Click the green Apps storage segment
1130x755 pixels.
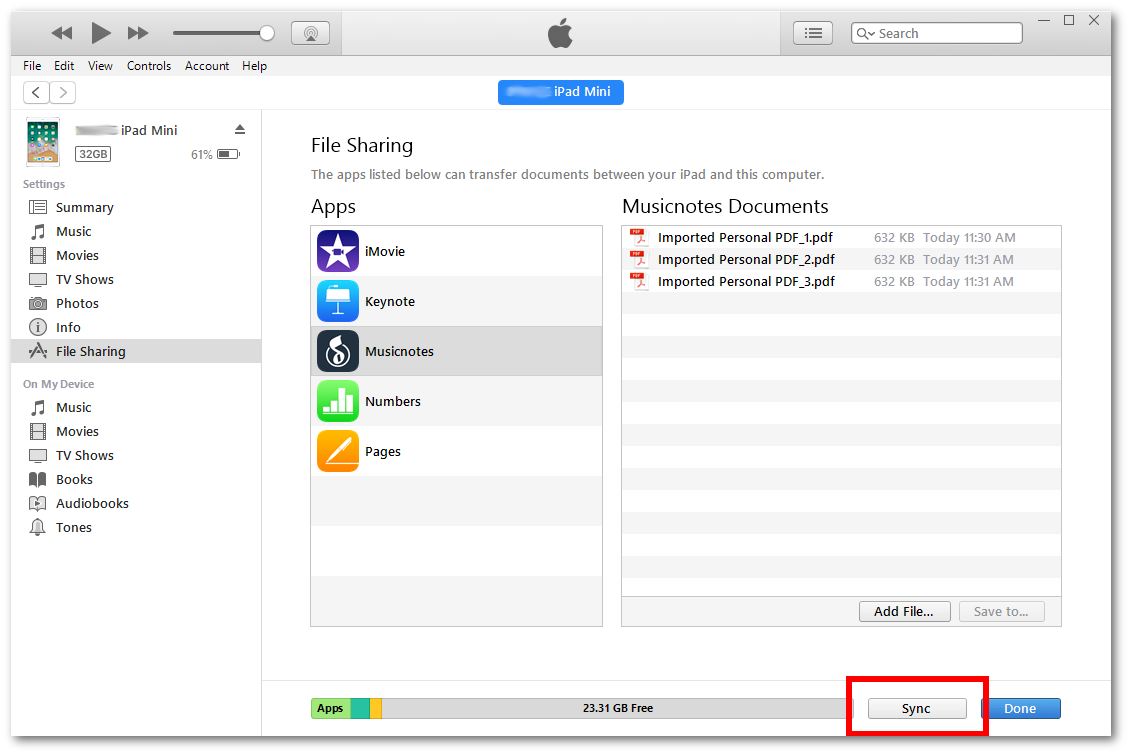331,708
